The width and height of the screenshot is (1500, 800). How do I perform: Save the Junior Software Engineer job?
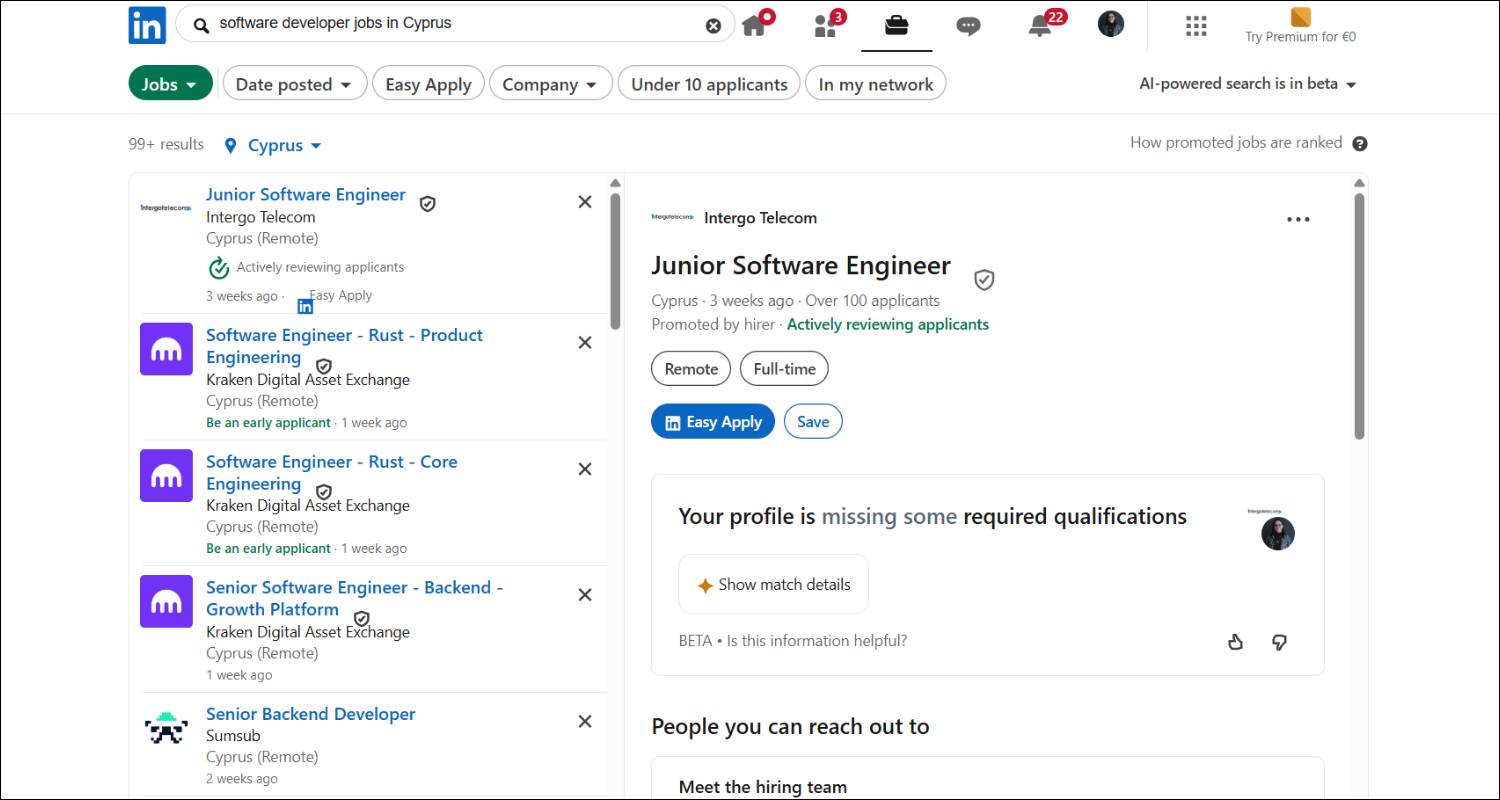pyautogui.click(x=812, y=421)
